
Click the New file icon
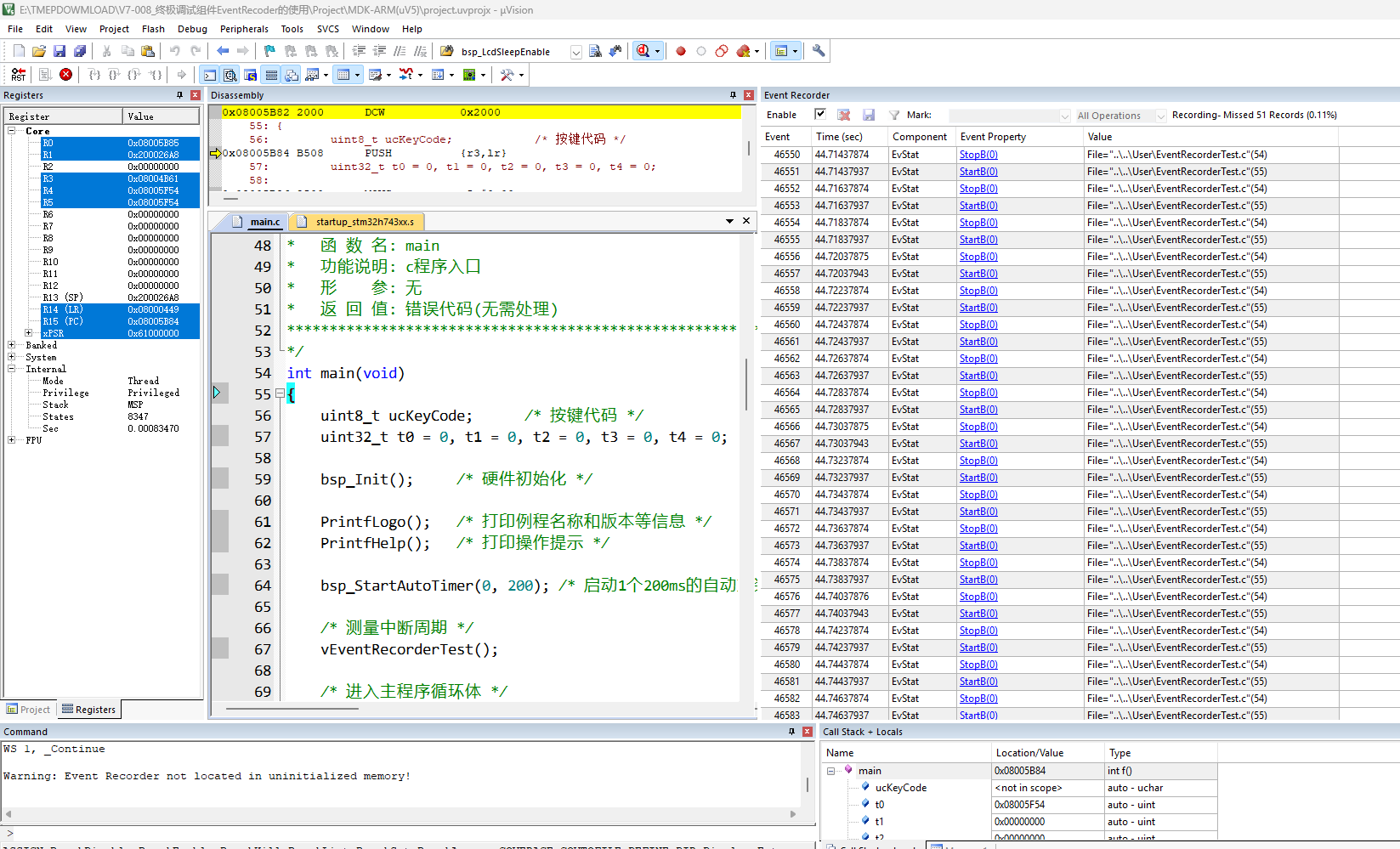click(19, 51)
